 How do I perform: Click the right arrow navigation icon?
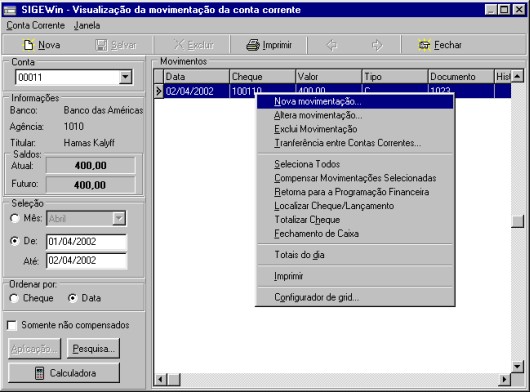tap(377, 45)
